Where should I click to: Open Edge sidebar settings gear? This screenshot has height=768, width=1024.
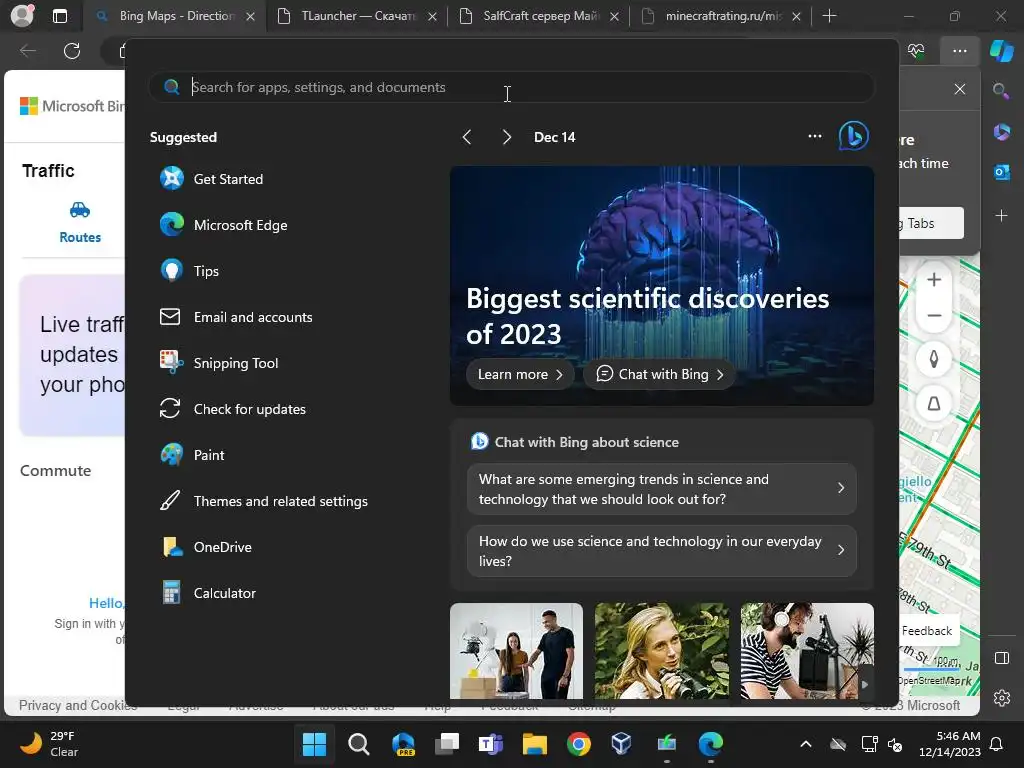tap(1002, 697)
